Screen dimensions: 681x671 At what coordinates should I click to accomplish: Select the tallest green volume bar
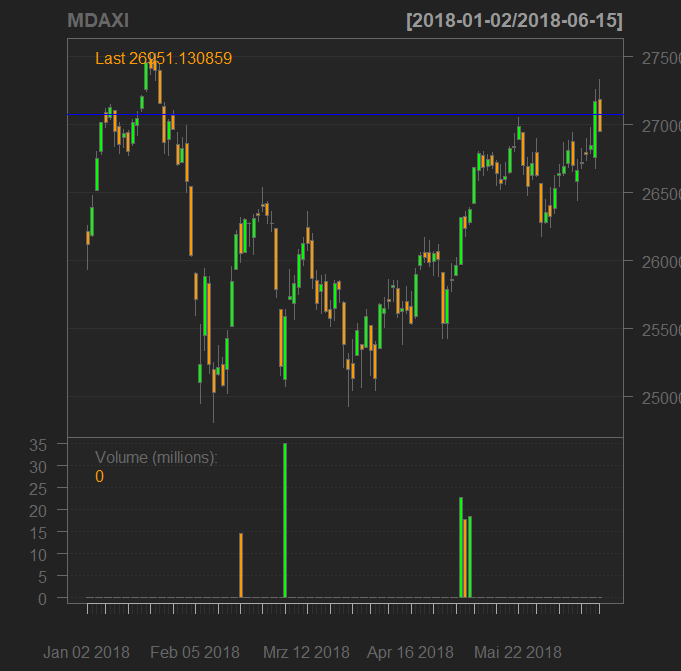[x=285, y=520]
